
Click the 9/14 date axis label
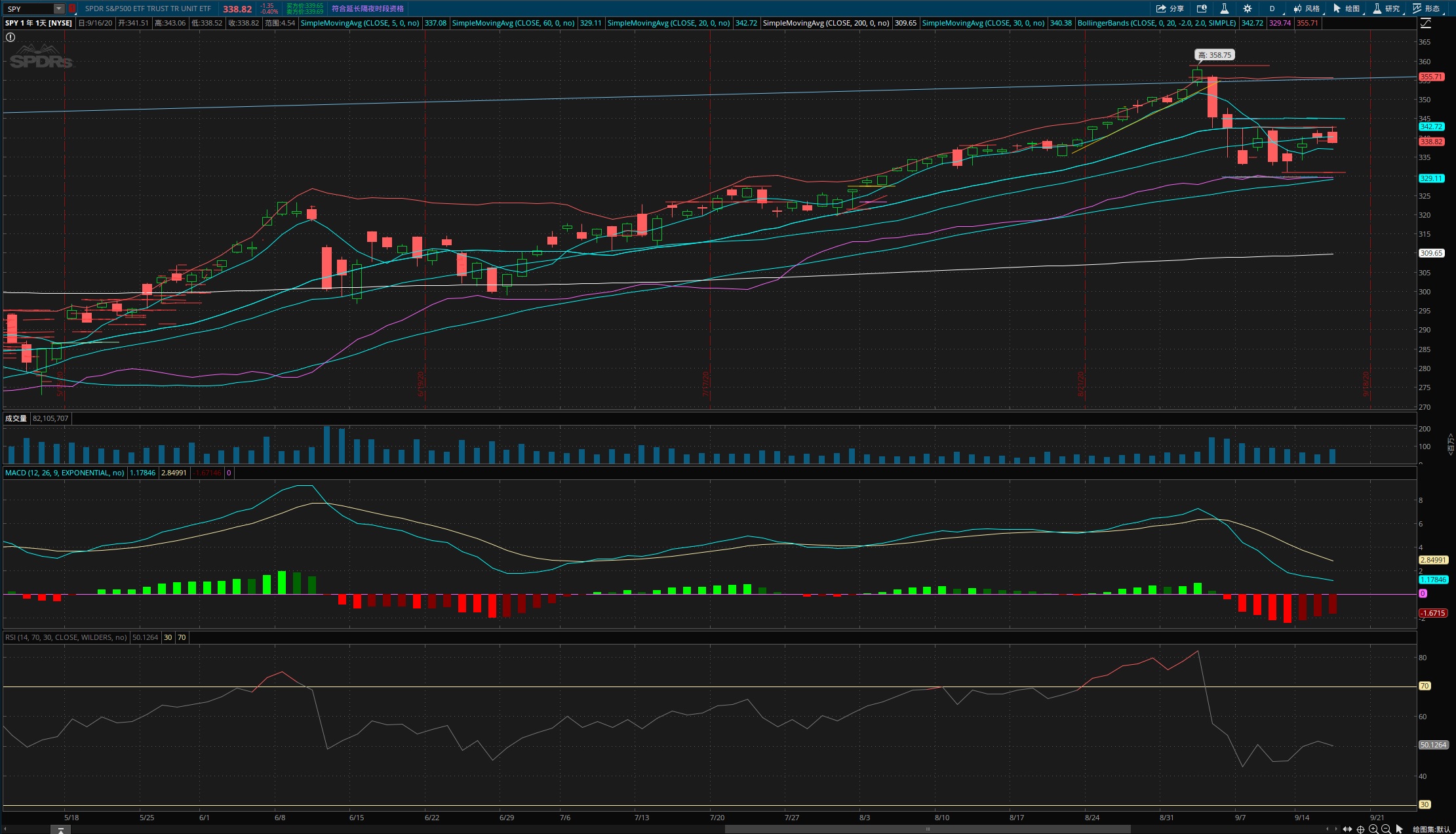point(1302,818)
